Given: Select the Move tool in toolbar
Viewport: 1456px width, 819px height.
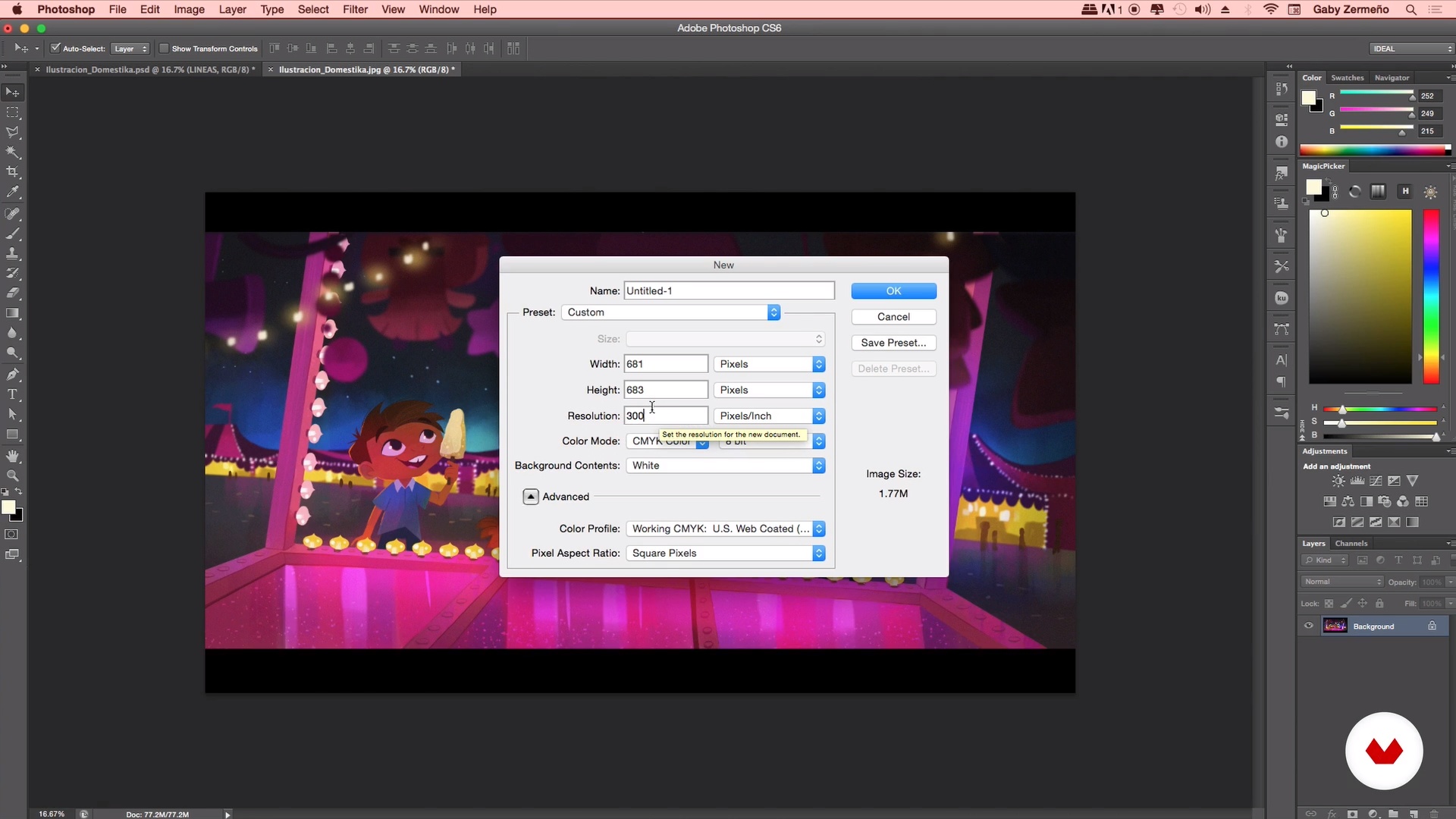Looking at the screenshot, I should (x=13, y=92).
